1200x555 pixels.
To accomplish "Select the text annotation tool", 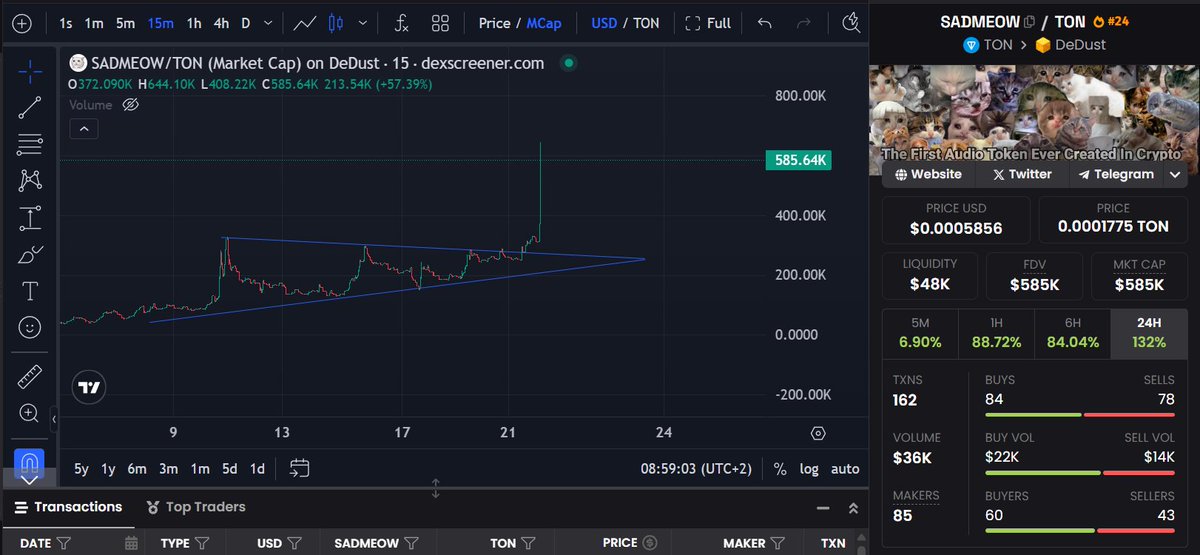I will tap(30, 291).
